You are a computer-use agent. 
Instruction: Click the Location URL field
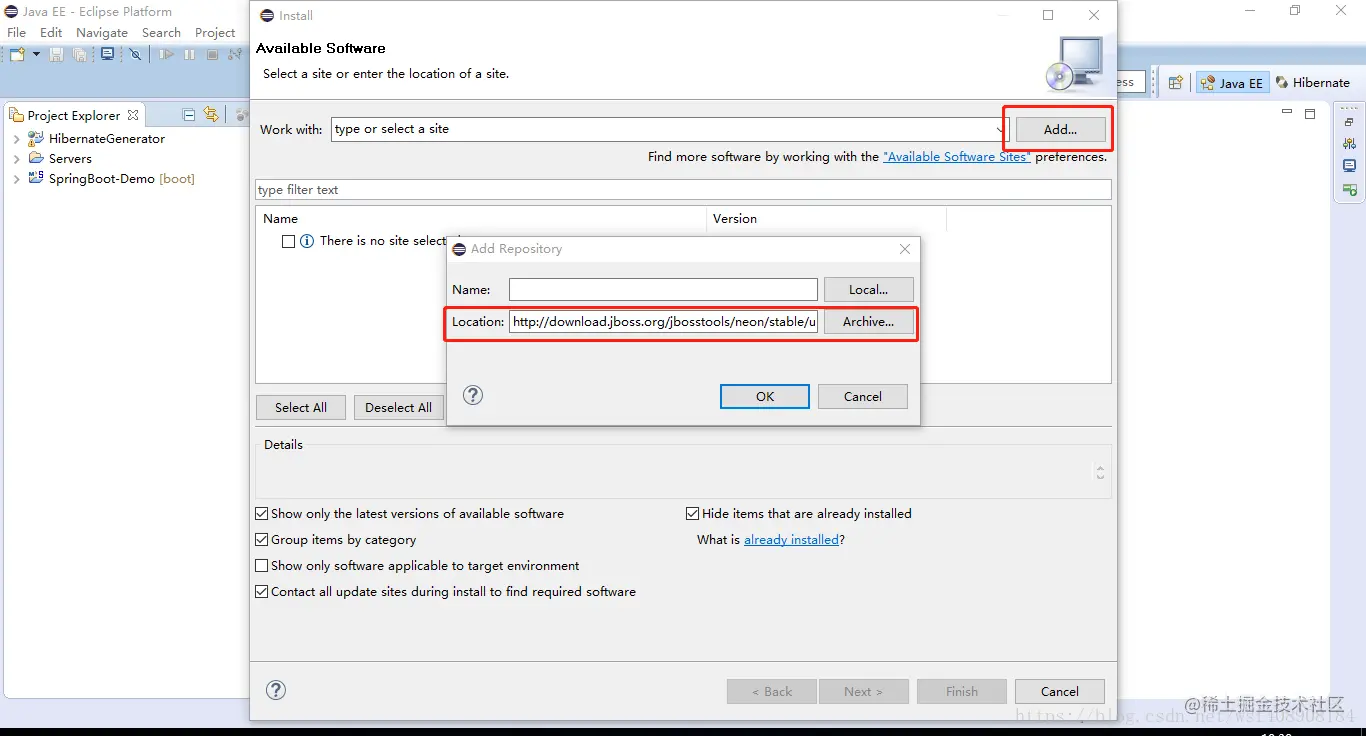pyautogui.click(x=663, y=321)
